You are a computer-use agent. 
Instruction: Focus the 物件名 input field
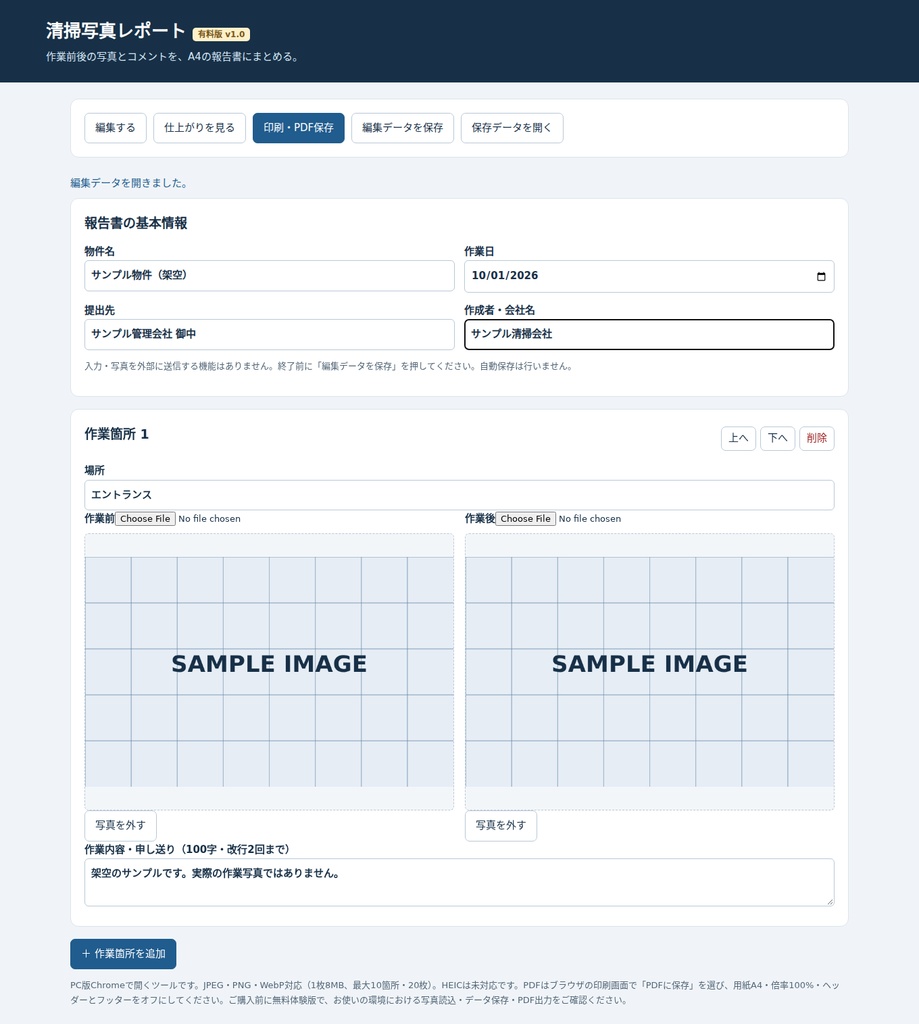269,276
